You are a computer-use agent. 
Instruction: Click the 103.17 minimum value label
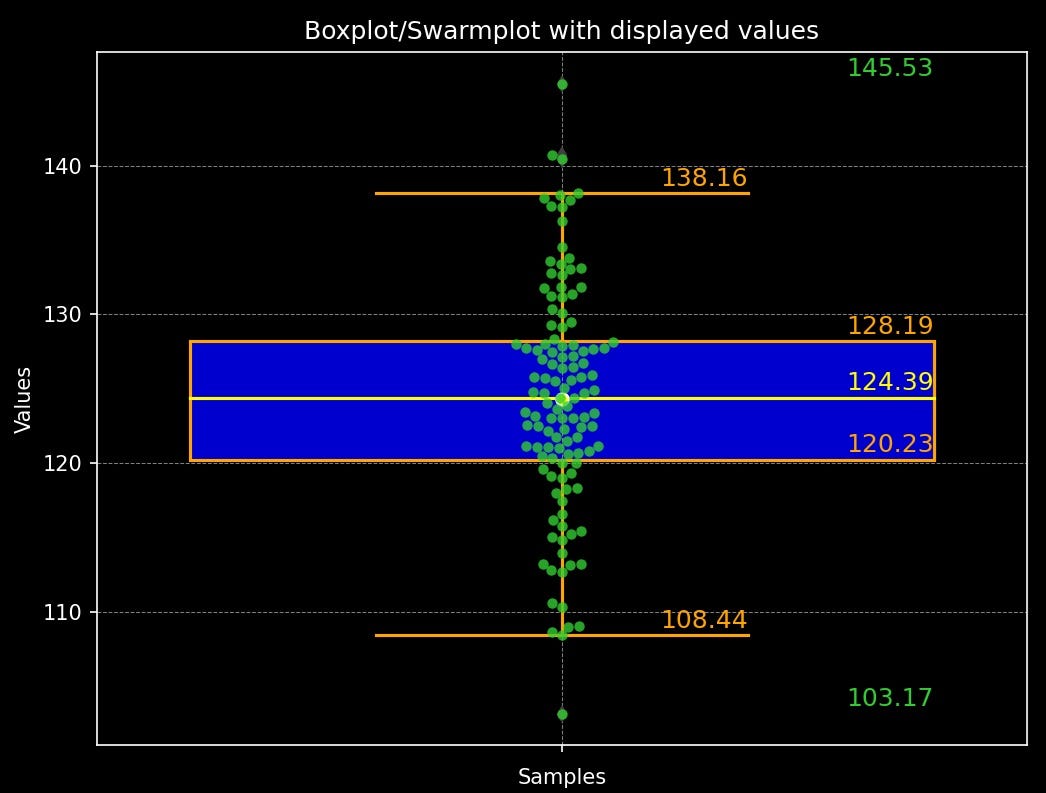(x=888, y=697)
